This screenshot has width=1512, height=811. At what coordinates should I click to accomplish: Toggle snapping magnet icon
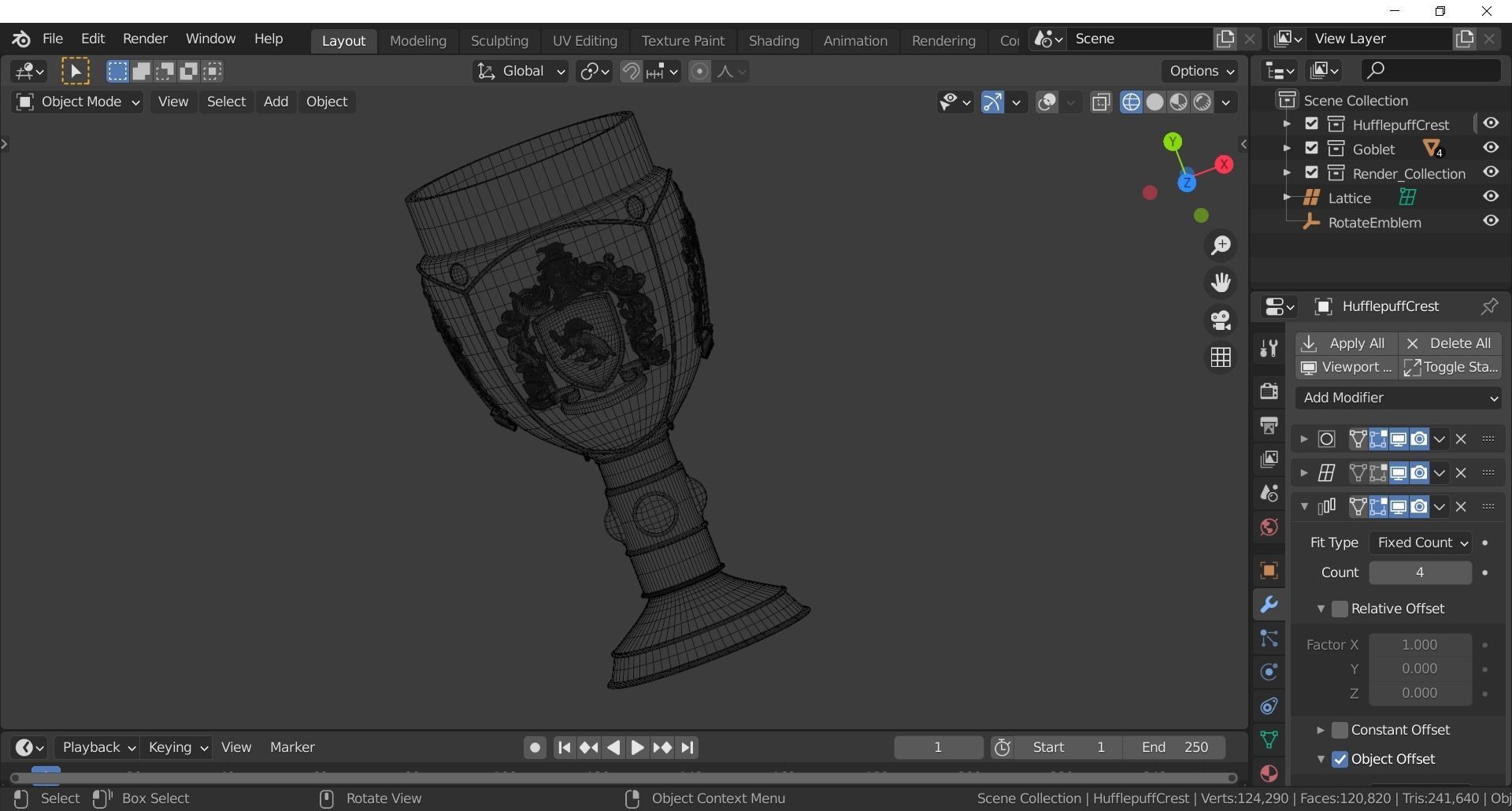[631, 72]
